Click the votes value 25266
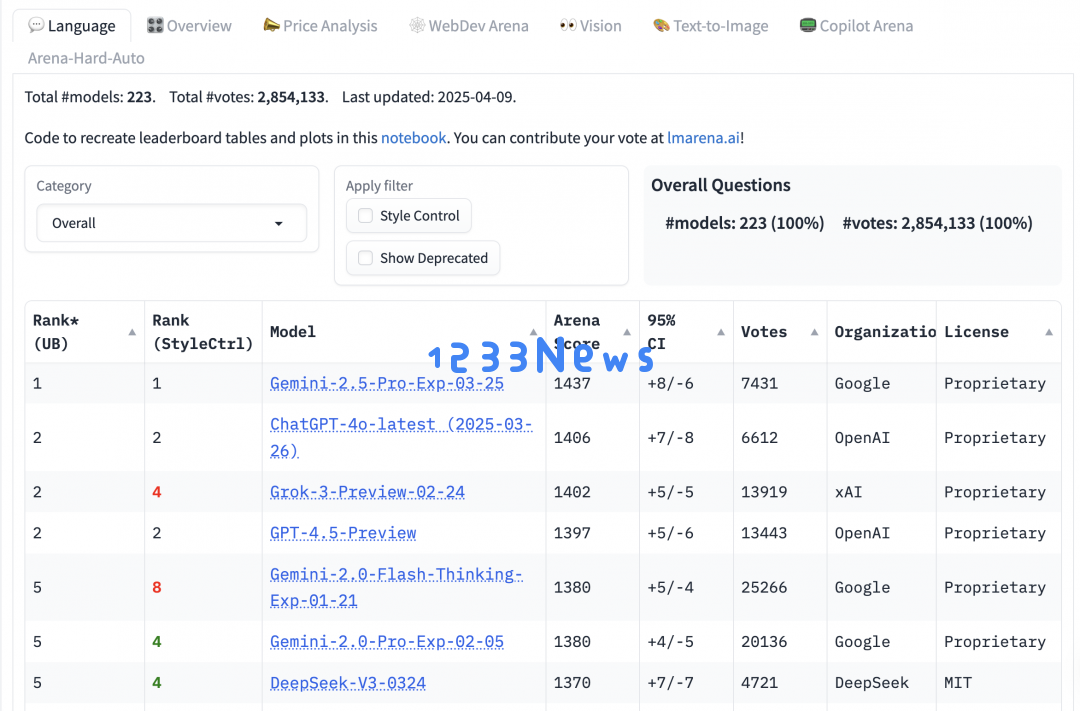1080x711 pixels. (x=764, y=587)
